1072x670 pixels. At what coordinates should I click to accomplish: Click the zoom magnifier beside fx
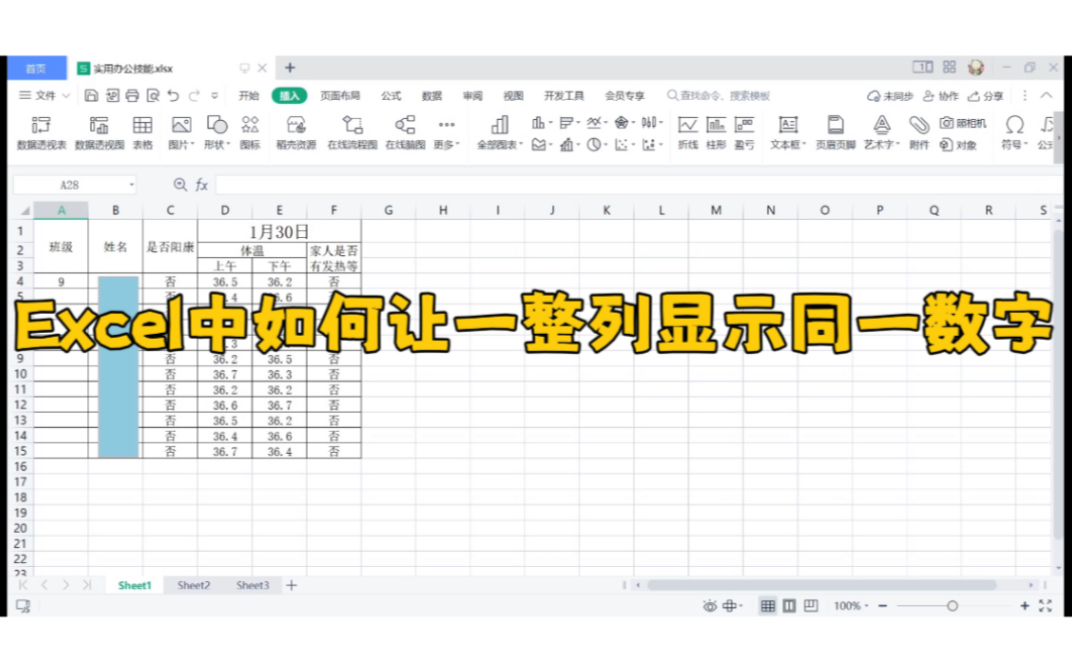click(x=180, y=185)
